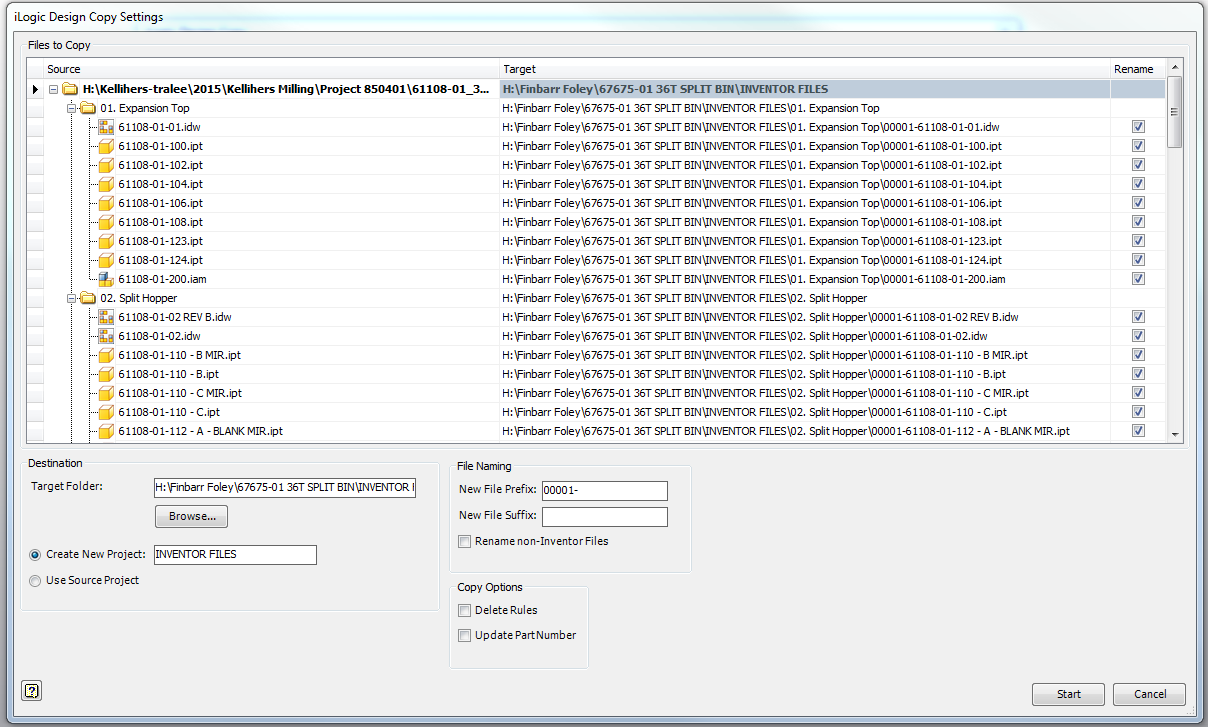Click the 61108-01-200.iam assembly icon
The image size is (1208, 727).
[x=106, y=279]
